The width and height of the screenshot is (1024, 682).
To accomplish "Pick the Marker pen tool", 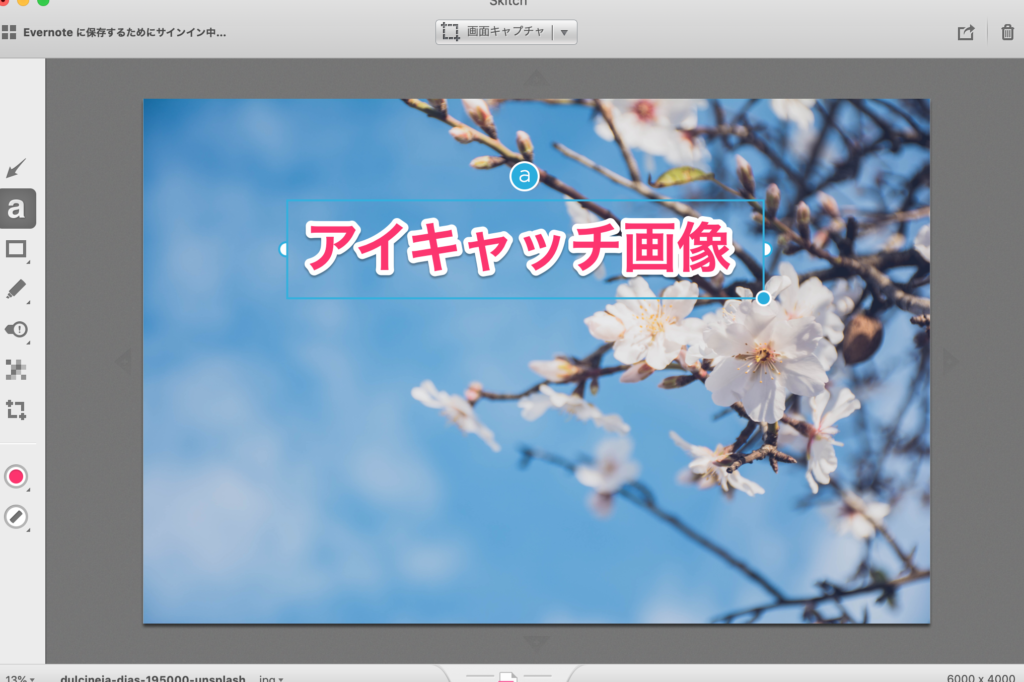I will (x=16, y=290).
